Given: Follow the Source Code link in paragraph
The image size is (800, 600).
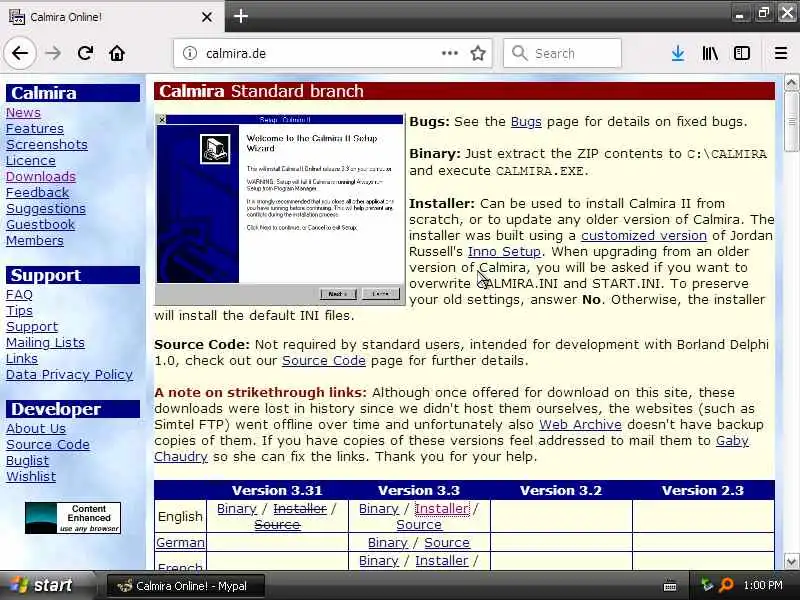Looking at the screenshot, I should point(324,361).
